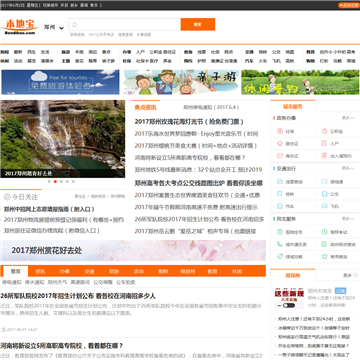Screen dimensions: 360x360
Task: Open the tag icon in 民生服务
Action: [x=280, y=257]
